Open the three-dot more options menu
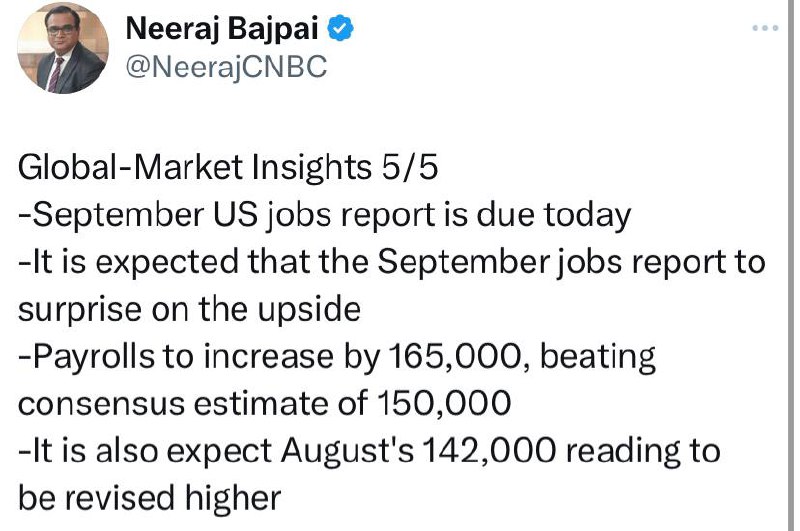This screenshot has width=800, height=531. coord(765,28)
